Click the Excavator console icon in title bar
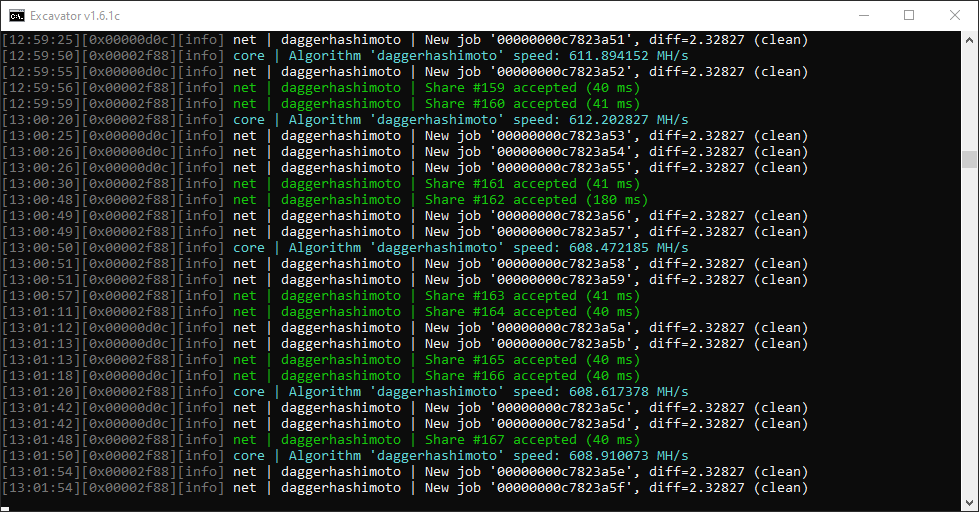 click(17, 16)
